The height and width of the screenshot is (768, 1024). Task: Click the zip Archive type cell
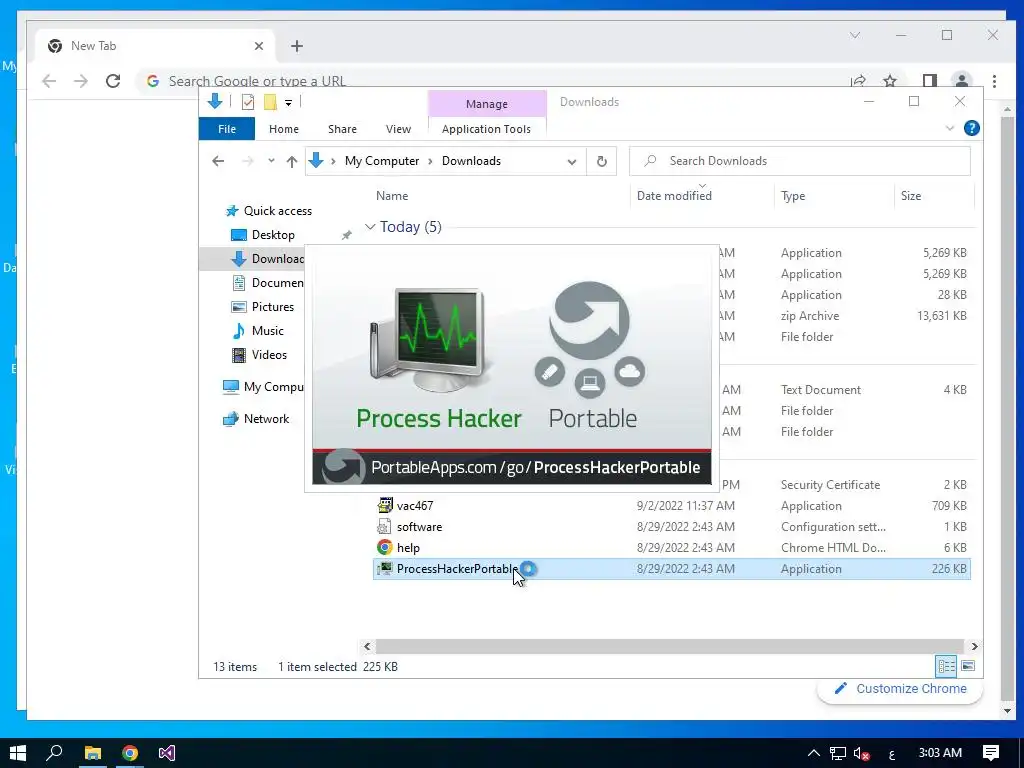click(810, 315)
